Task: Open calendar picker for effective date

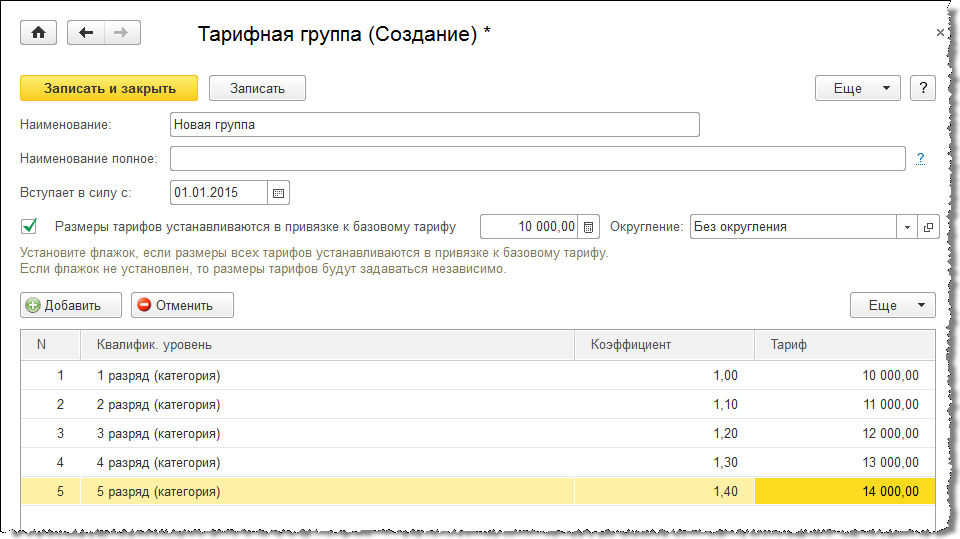Action: [x=279, y=192]
